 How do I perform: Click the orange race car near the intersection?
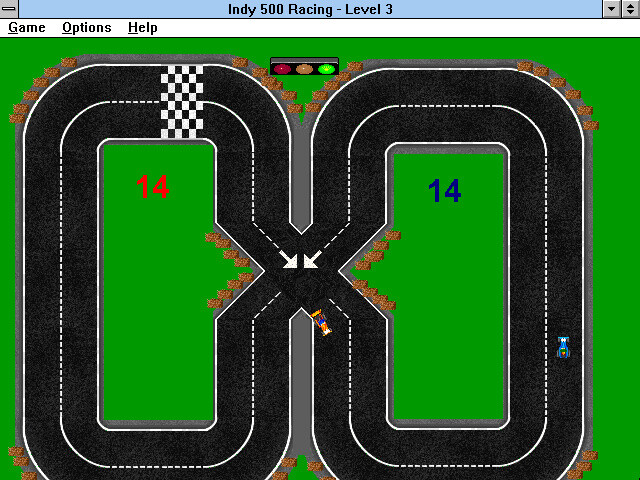point(321,322)
